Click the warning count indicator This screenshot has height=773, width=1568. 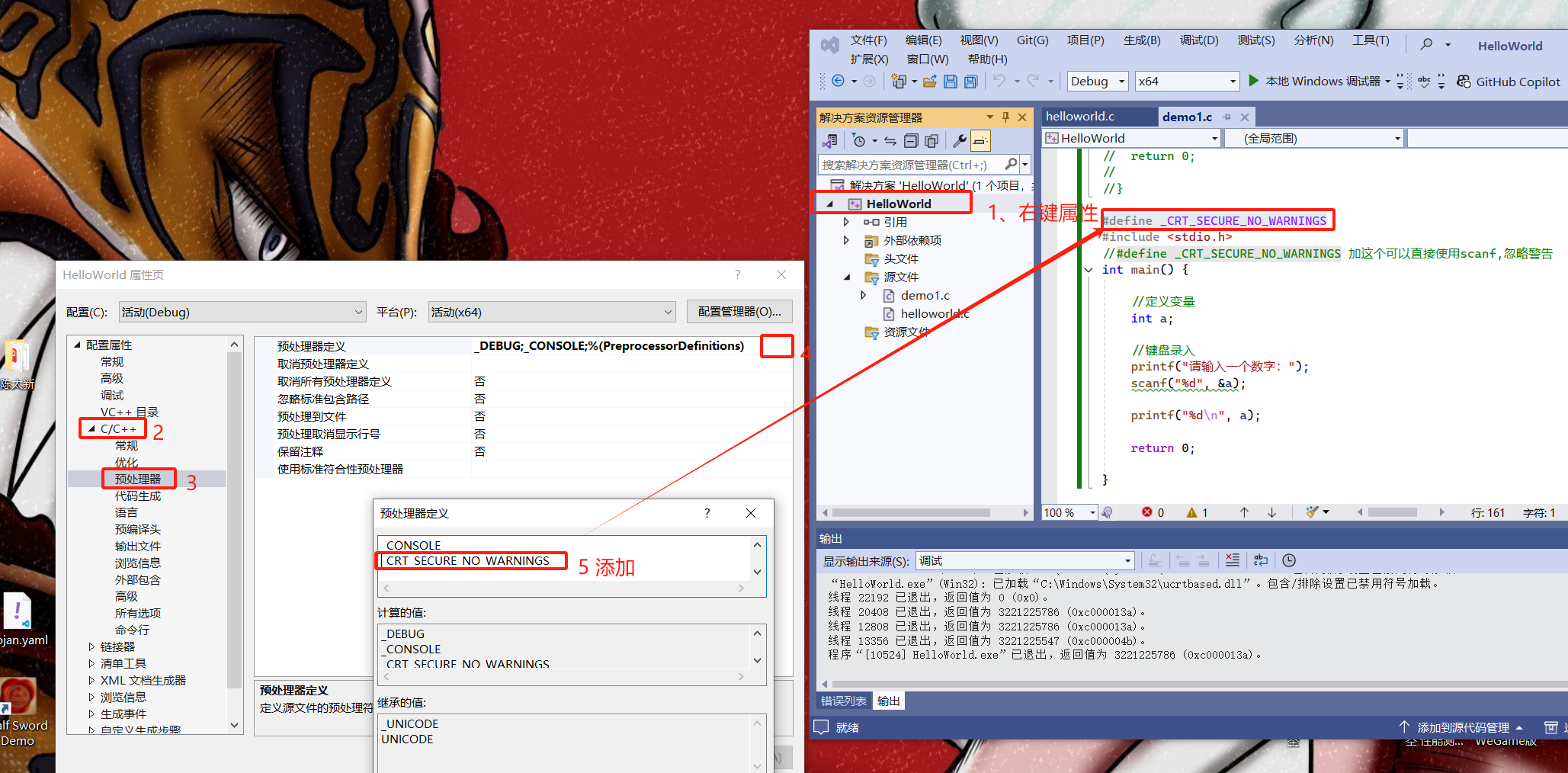coord(1198,512)
